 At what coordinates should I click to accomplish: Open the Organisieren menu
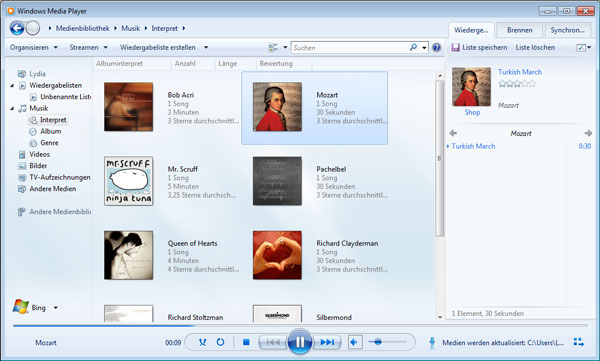coord(34,47)
